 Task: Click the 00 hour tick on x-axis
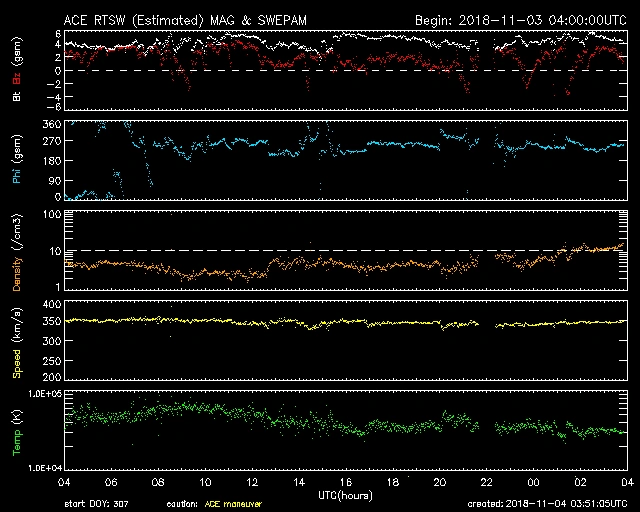point(533,483)
